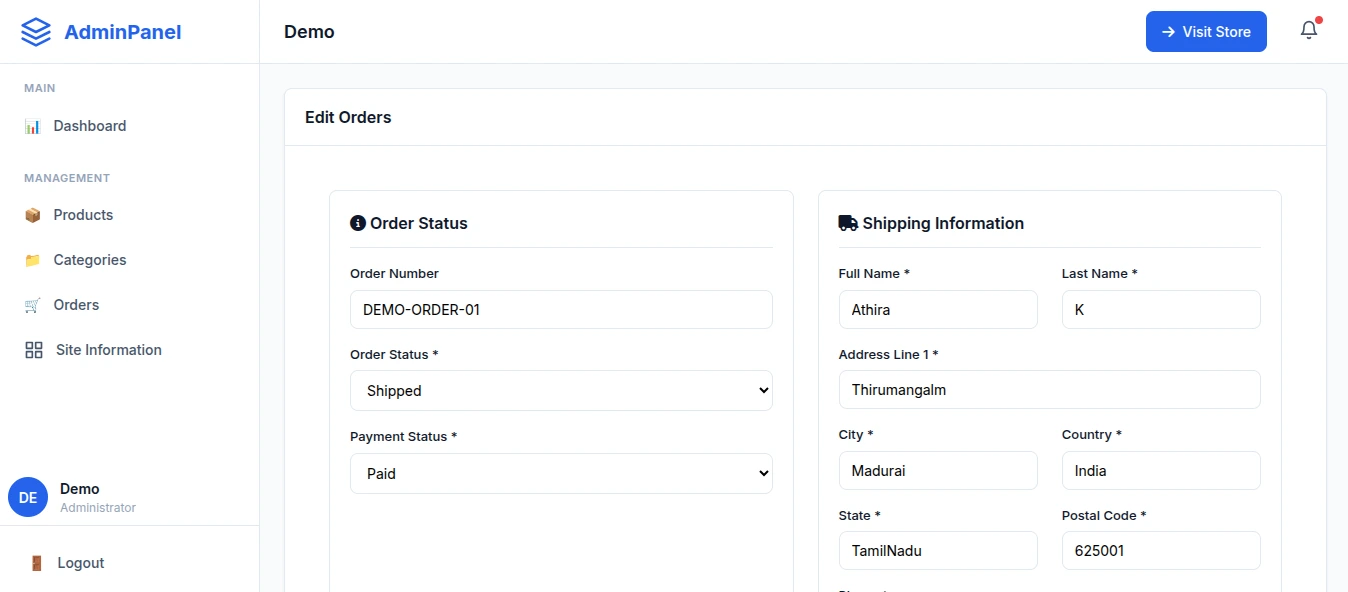
Task: Focus the Full Name field
Action: click(938, 310)
